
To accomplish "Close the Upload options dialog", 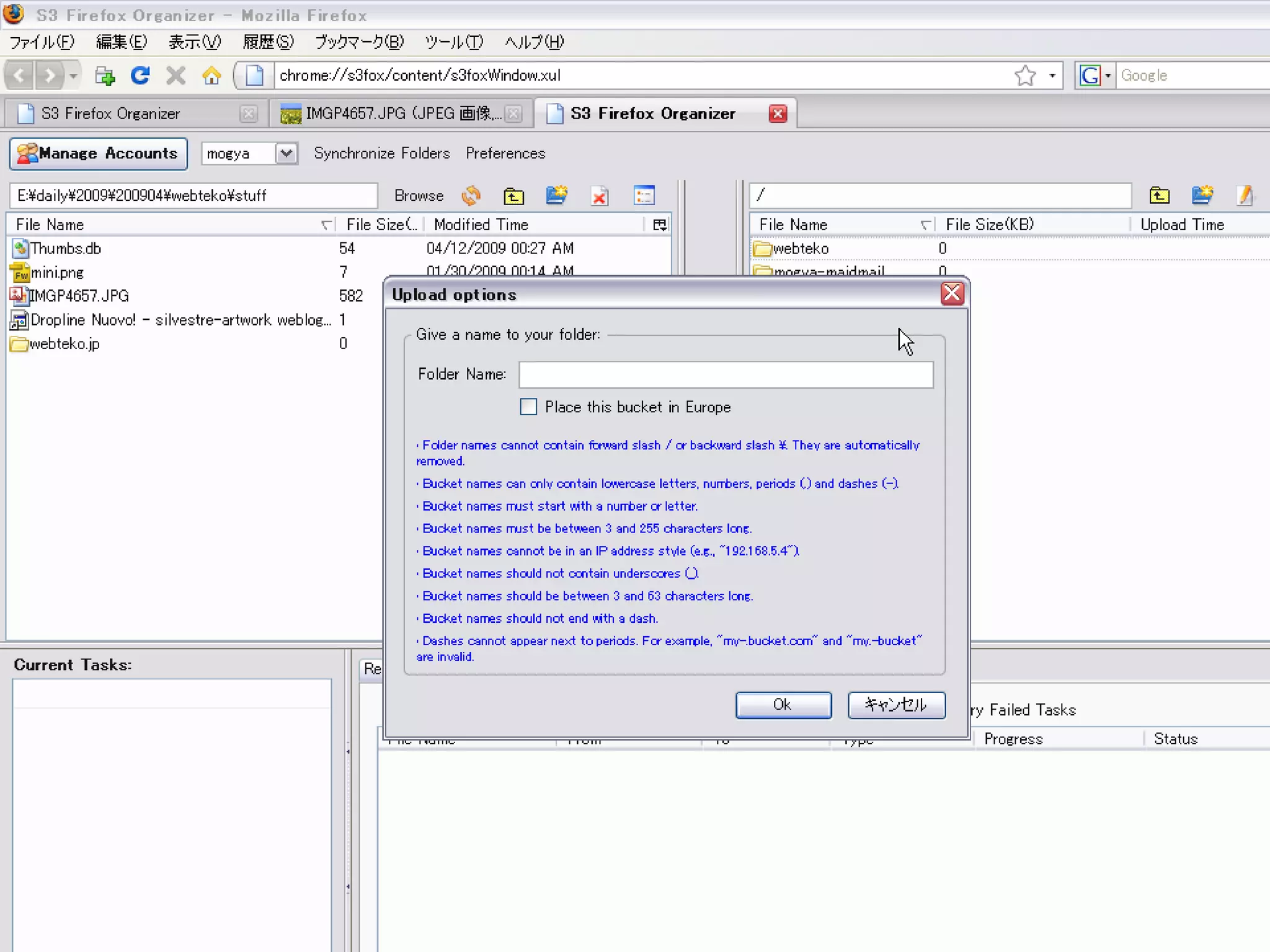I will [952, 293].
